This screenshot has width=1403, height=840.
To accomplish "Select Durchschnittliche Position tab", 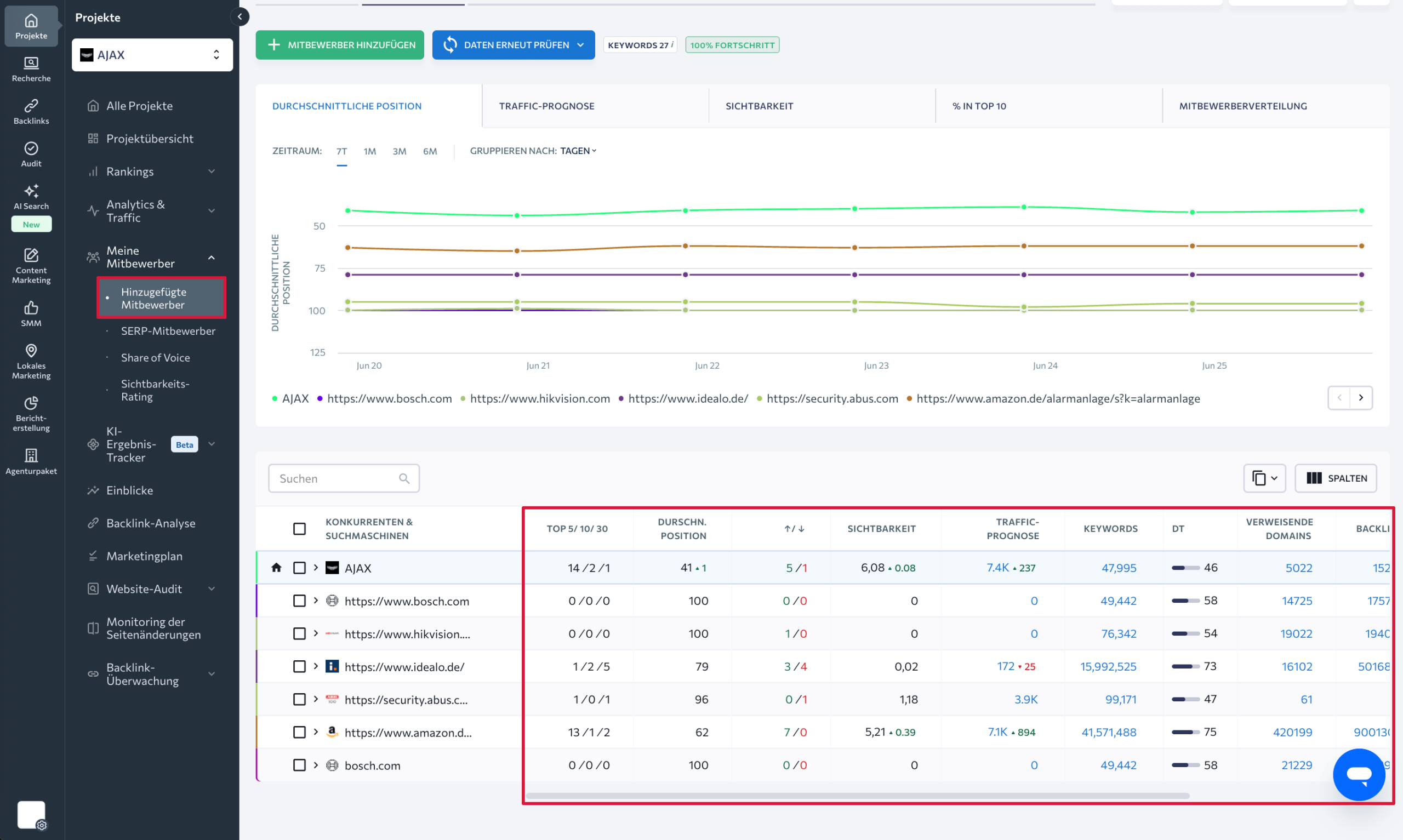I will pos(368,106).
